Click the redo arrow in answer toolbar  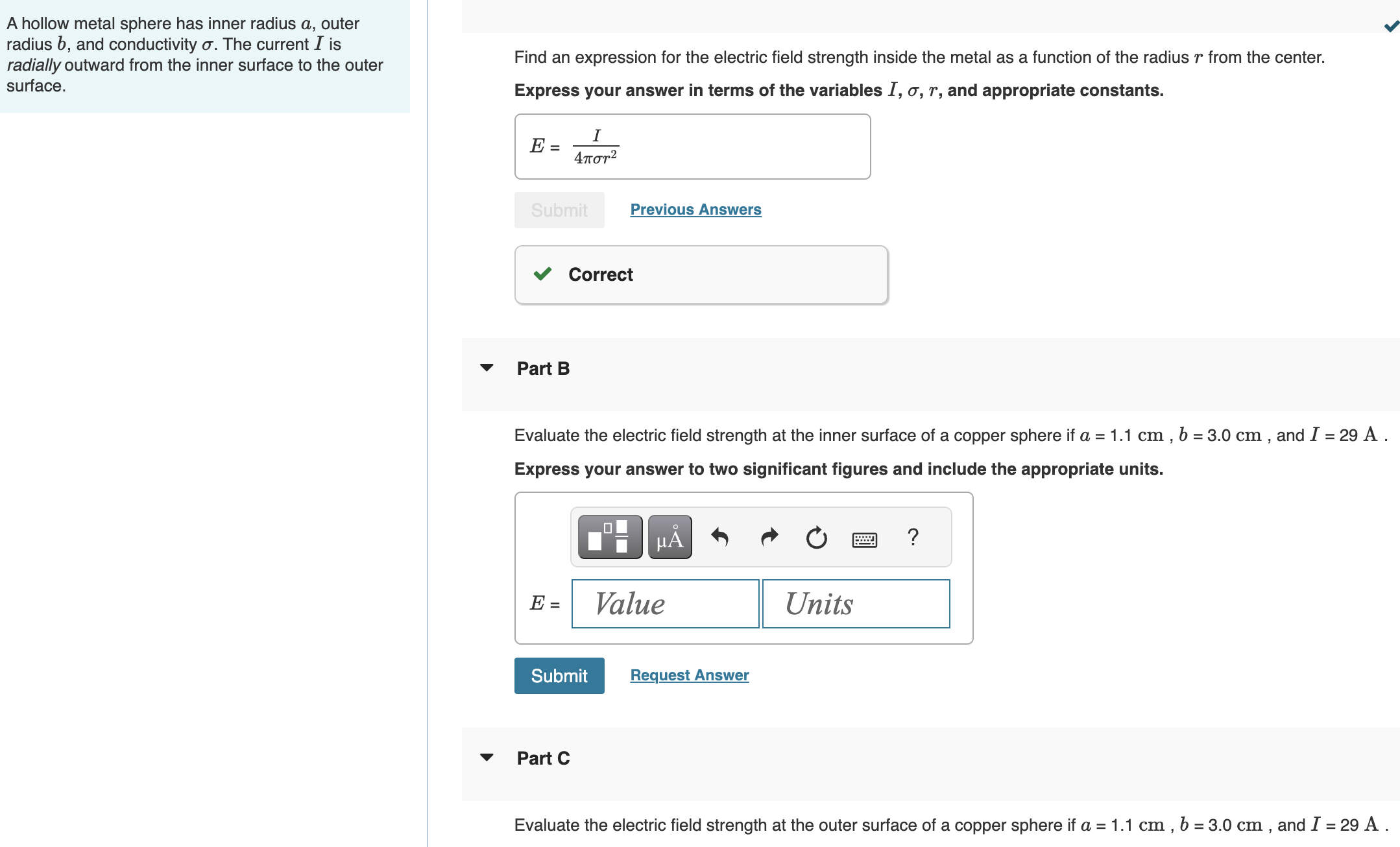pyautogui.click(x=768, y=536)
